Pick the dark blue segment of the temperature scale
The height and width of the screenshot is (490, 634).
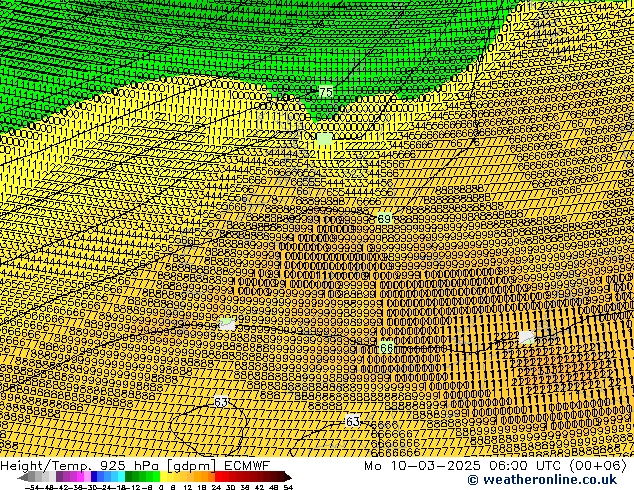pos(94,477)
